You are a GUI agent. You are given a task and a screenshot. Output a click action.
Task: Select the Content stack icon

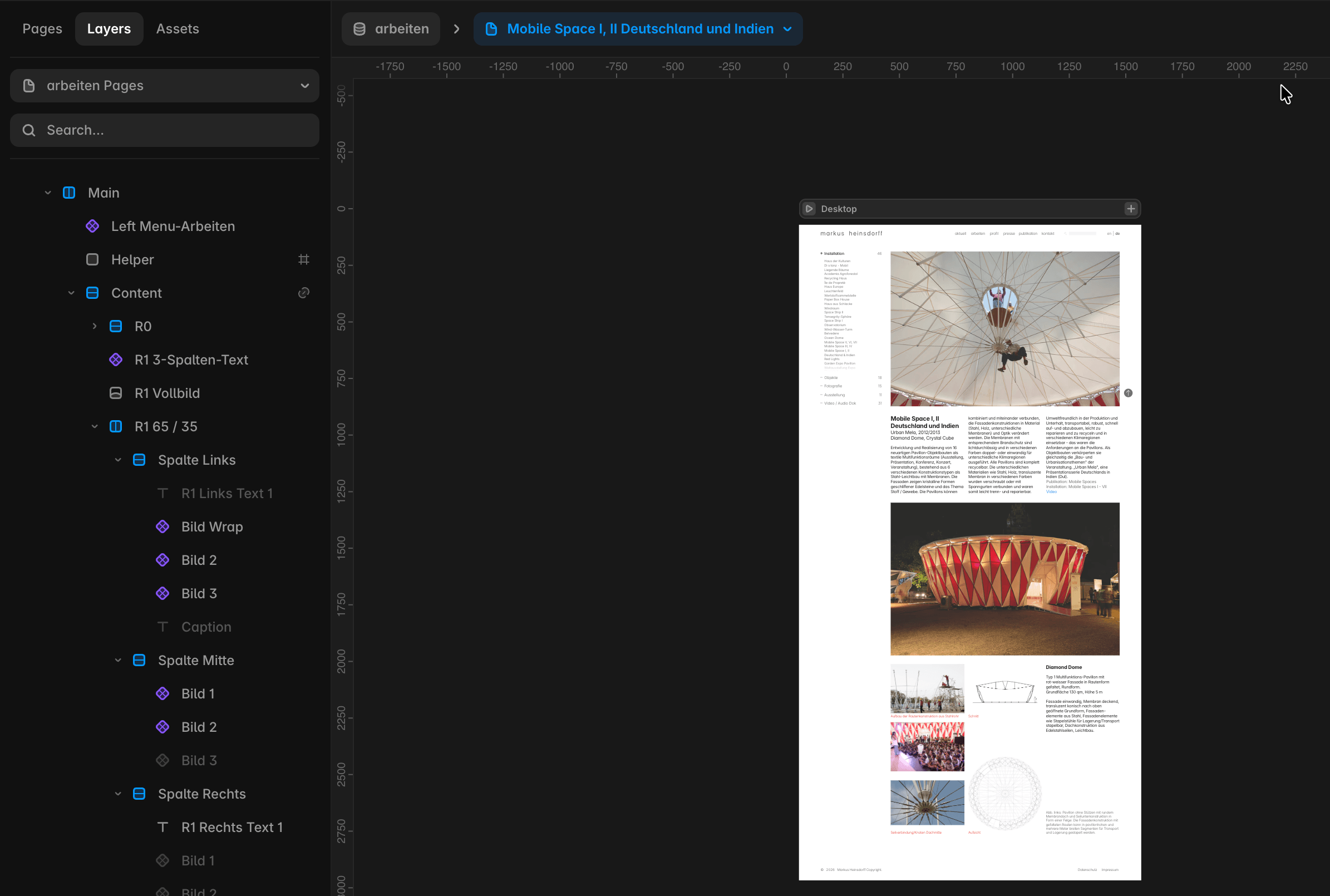tap(92, 293)
